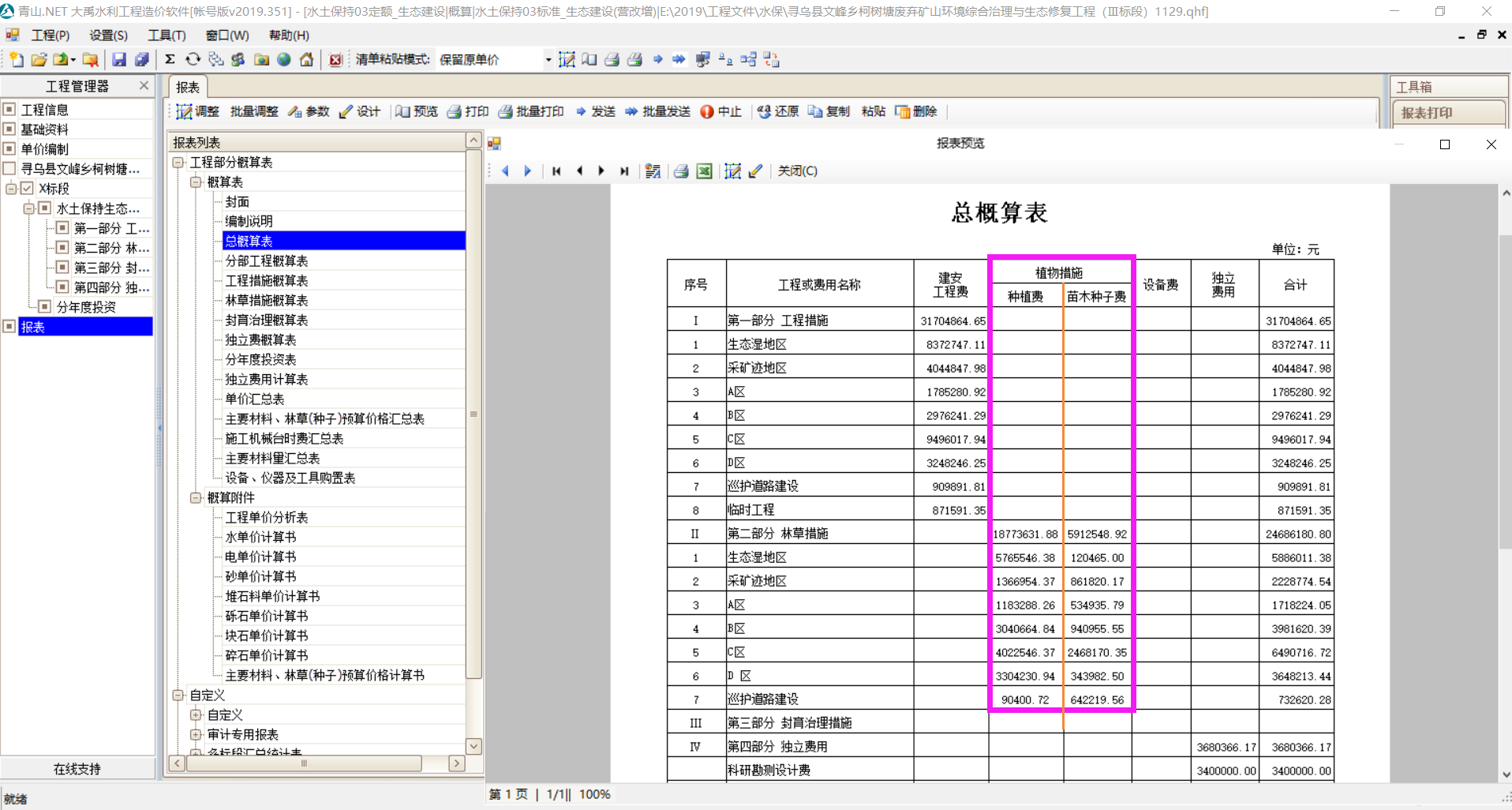Toggle the checkbox next to X标段
1512x810 pixels.
[28, 189]
